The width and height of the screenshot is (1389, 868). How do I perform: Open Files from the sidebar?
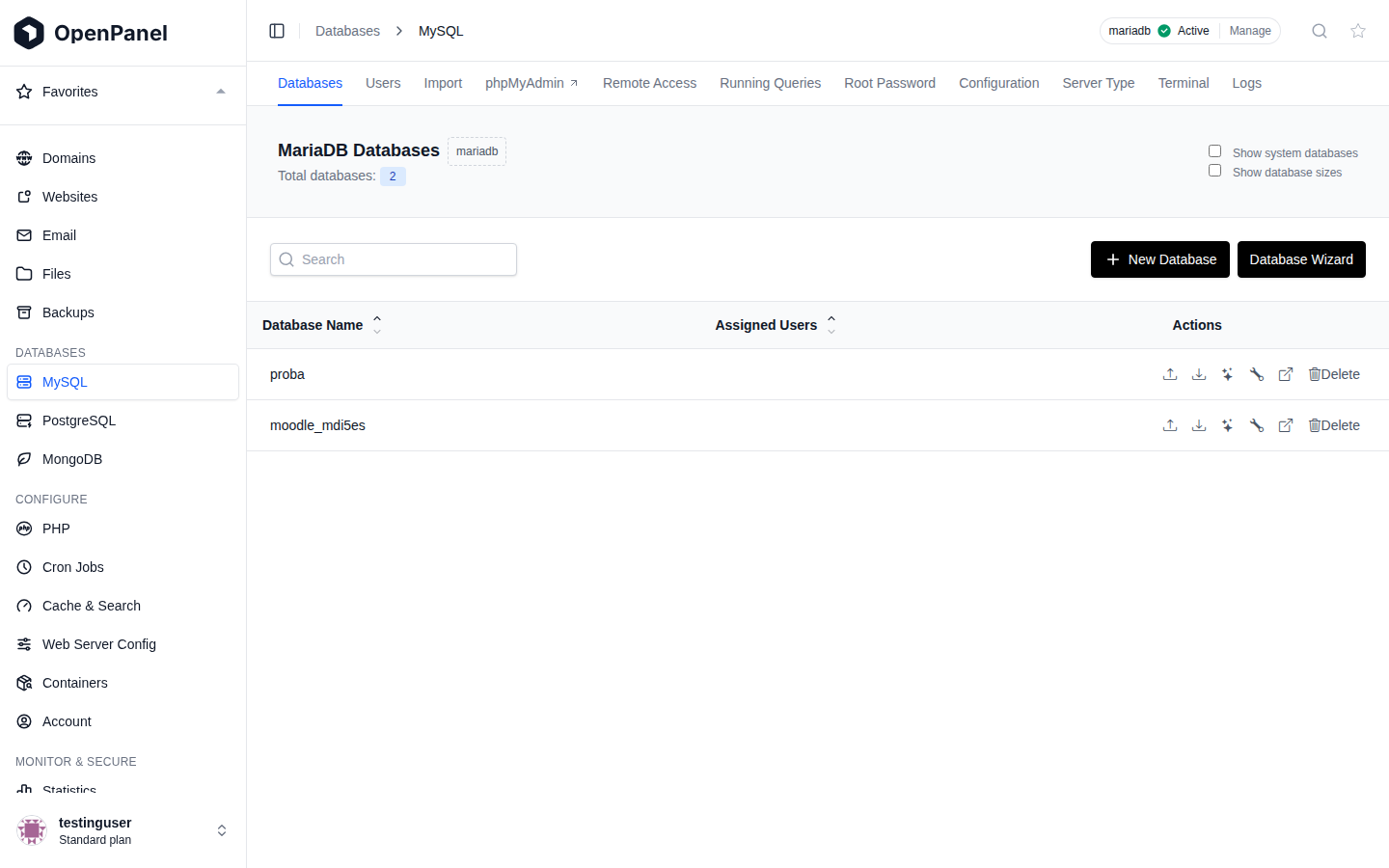(123, 274)
